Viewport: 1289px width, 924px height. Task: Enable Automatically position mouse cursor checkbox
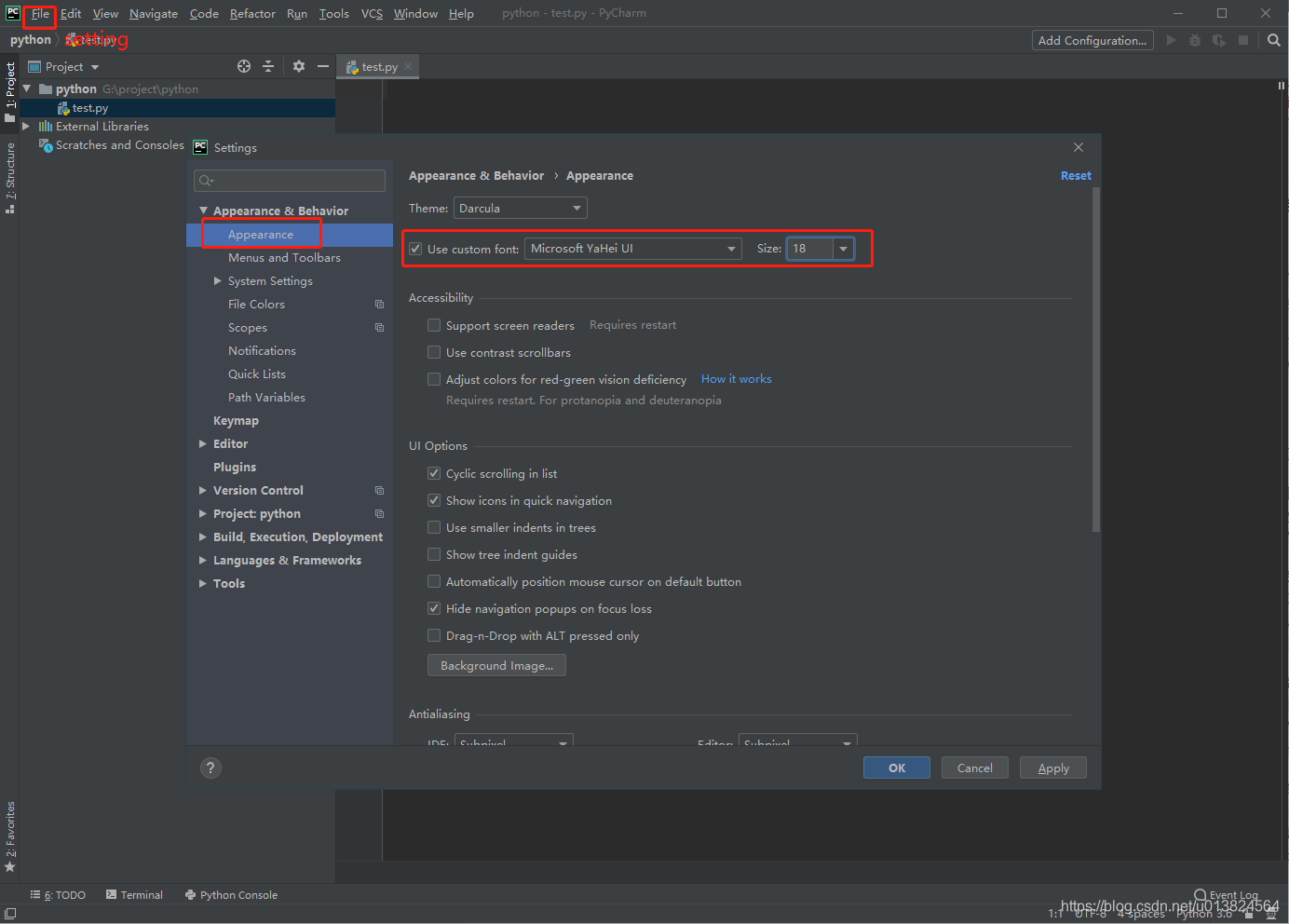pyautogui.click(x=434, y=581)
